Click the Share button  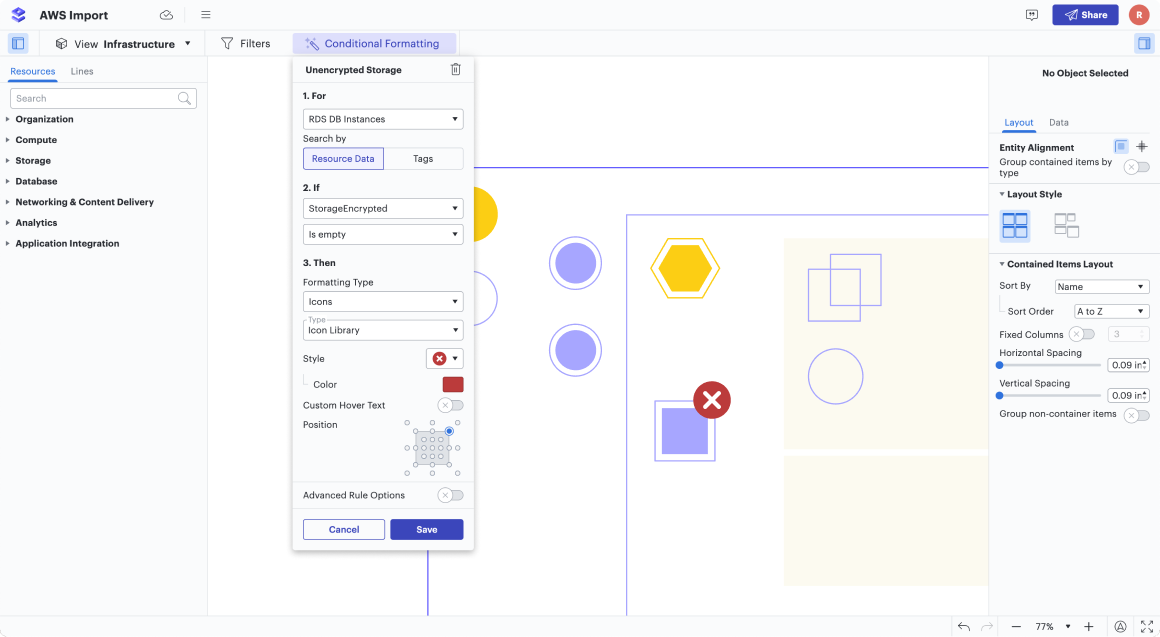pyautogui.click(x=1085, y=15)
